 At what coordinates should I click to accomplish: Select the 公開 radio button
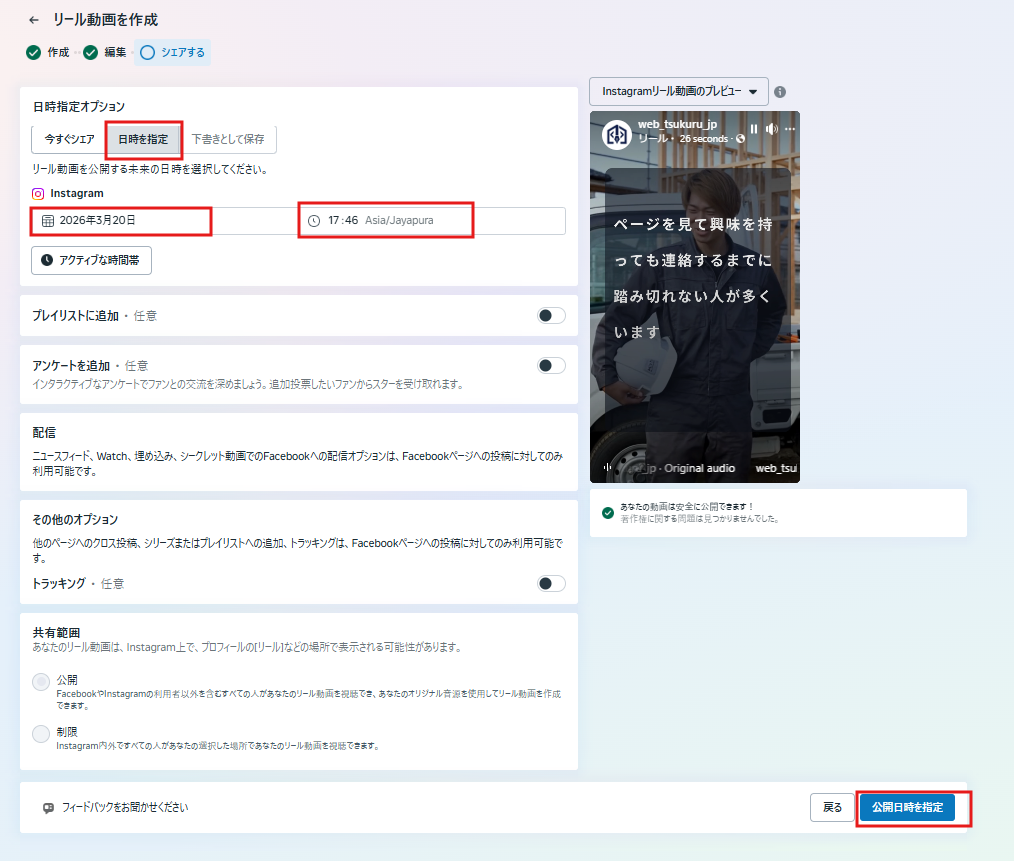tap(41, 682)
